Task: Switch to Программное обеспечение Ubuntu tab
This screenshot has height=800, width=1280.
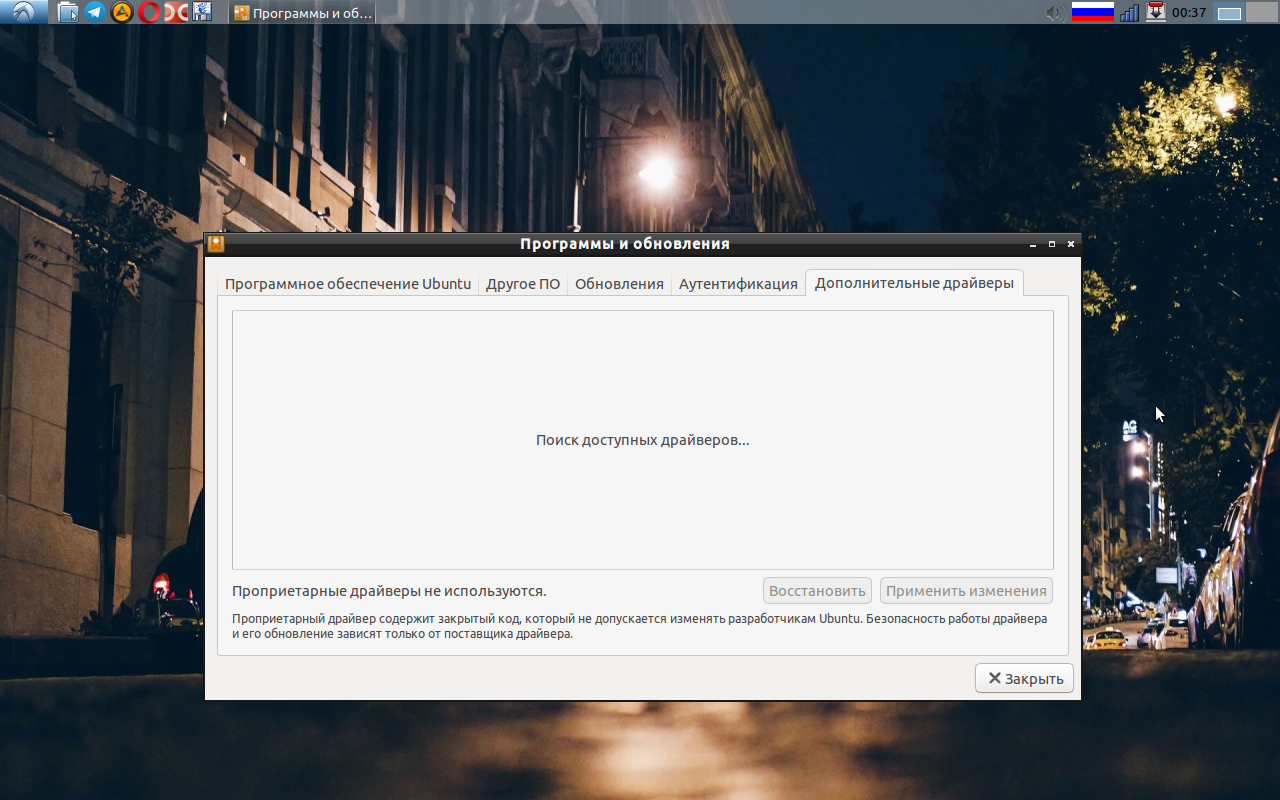Action: pos(349,283)
